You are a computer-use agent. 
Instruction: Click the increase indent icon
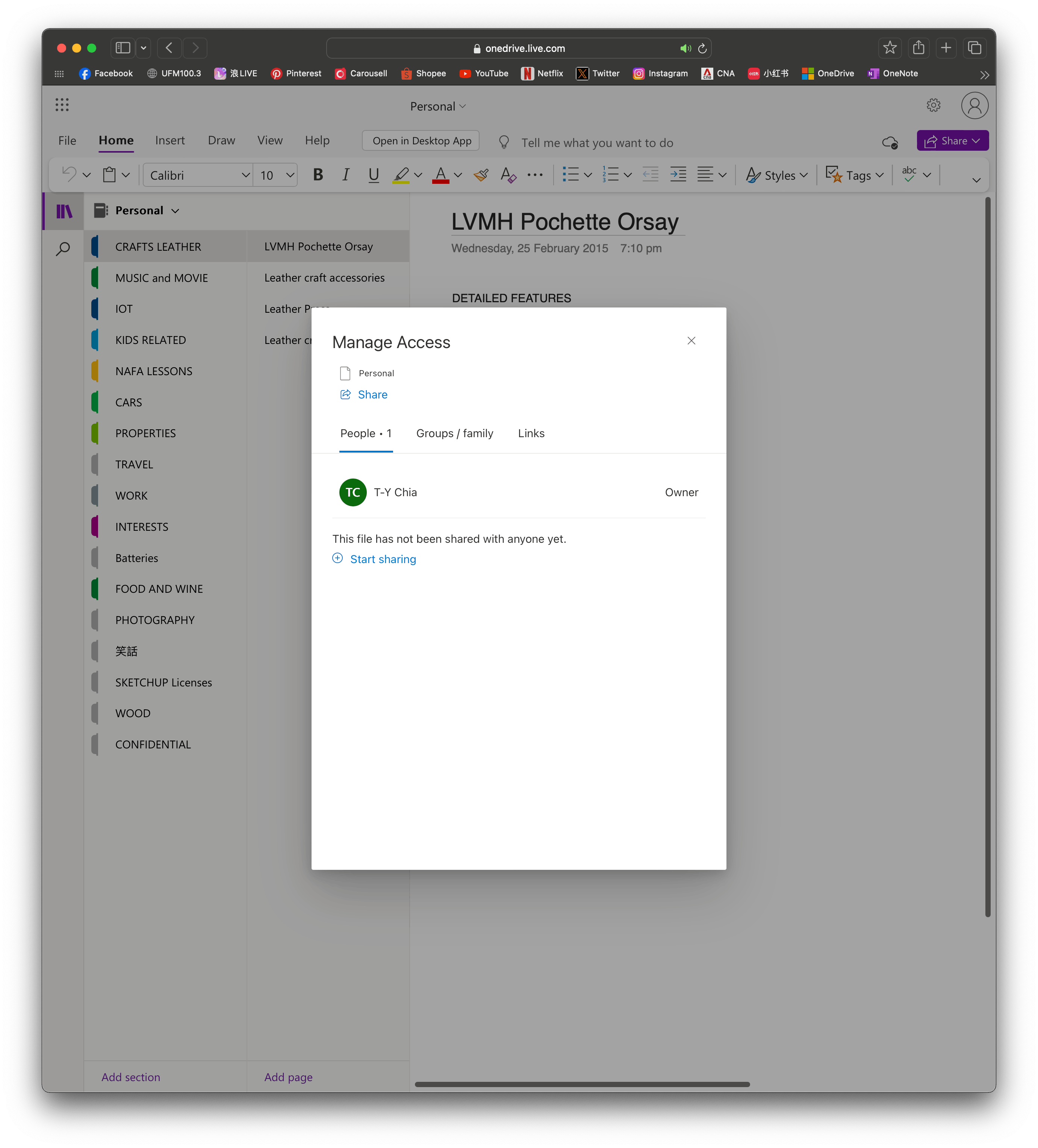(678, 175)
